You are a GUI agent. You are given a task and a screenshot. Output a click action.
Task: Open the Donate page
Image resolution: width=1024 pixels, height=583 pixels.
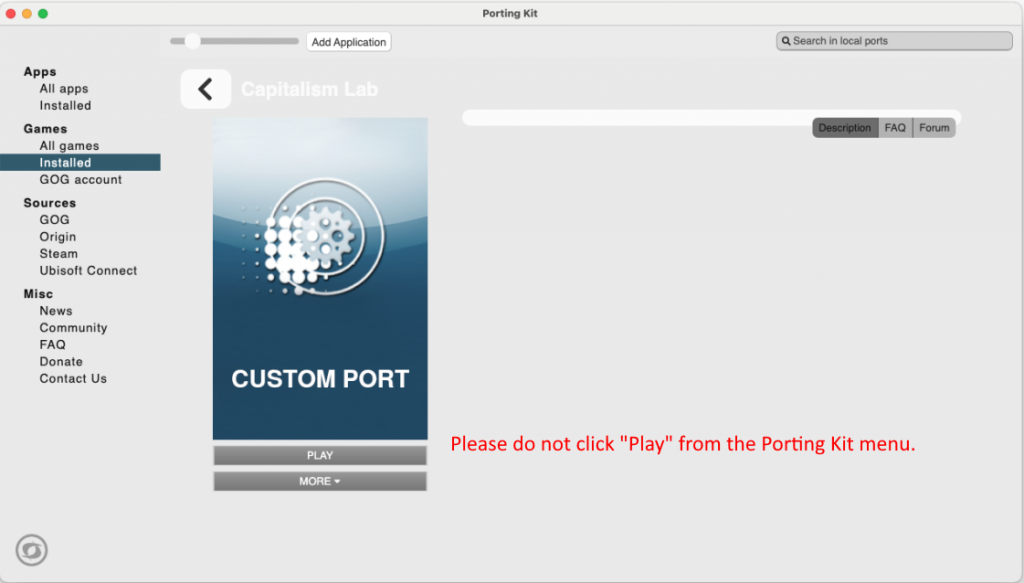(x=61, y=361)
